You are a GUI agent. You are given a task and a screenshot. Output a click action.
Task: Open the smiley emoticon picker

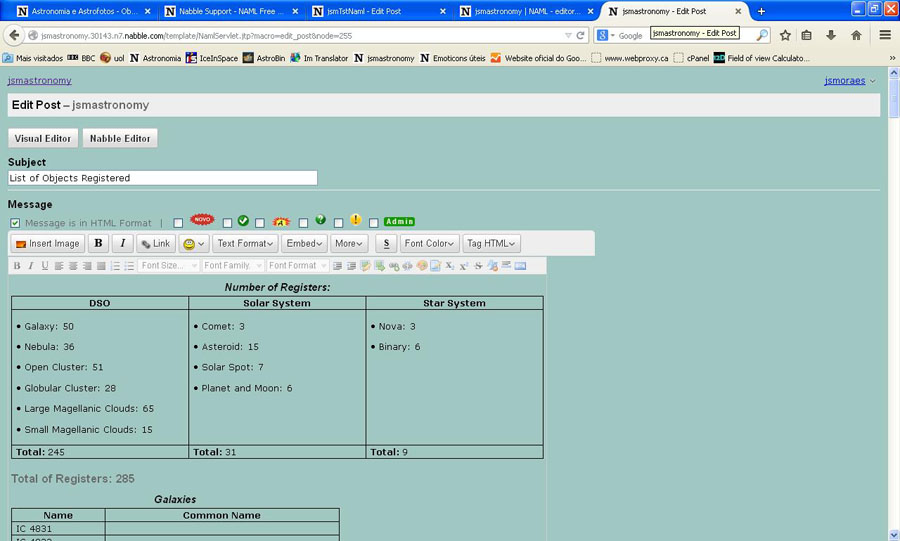point(193,243)
